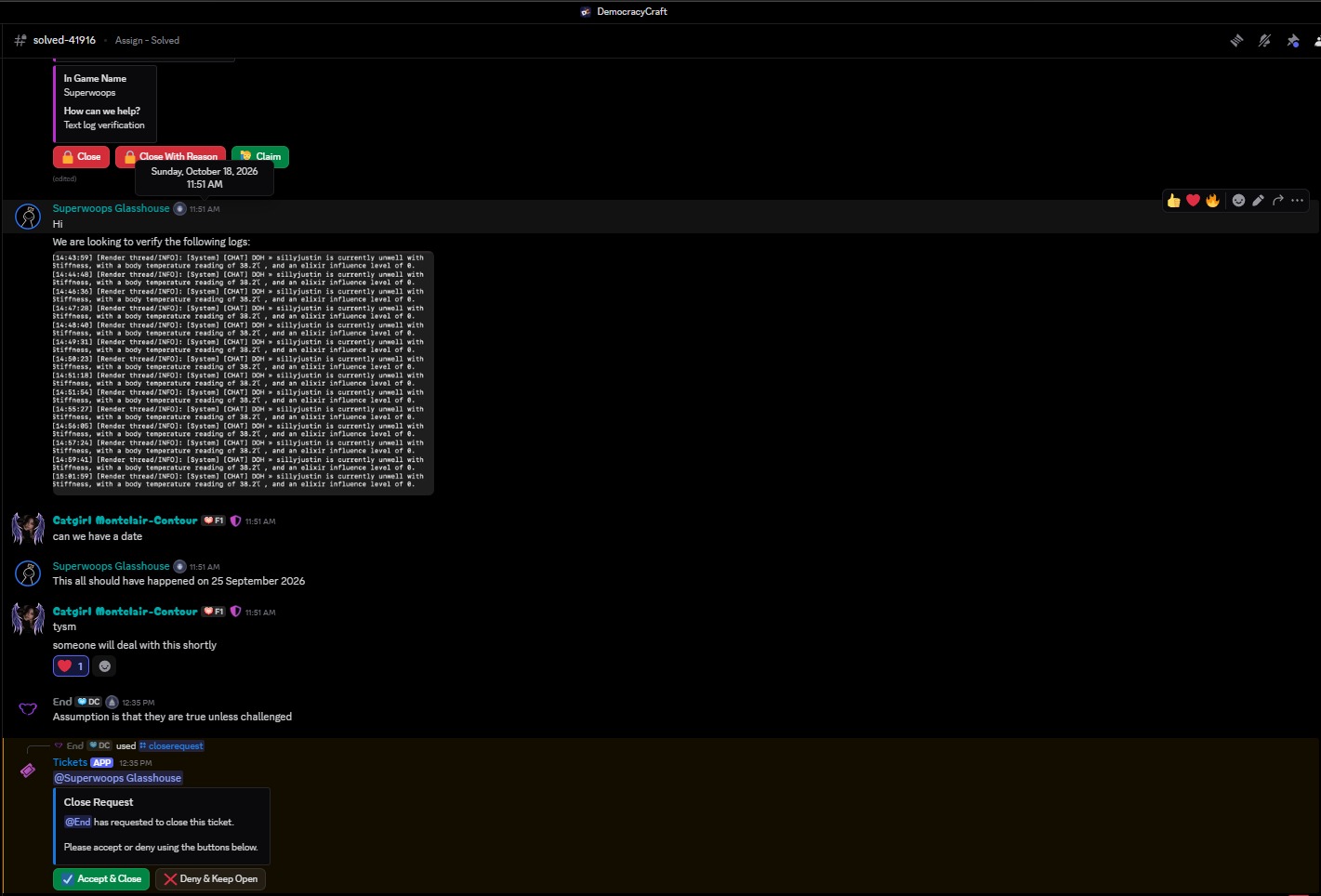1321x896 pixels.
Task: Click Accept & Close button
Action: (101, 879)
